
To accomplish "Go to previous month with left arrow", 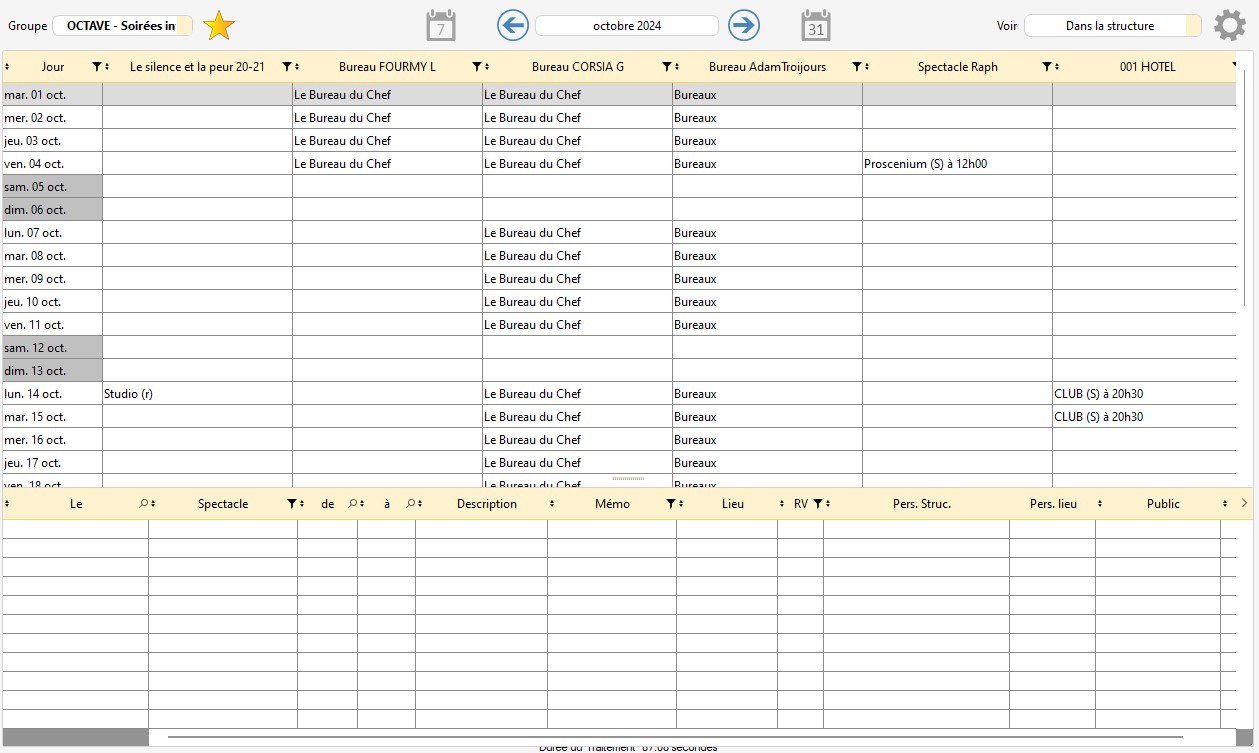I will [513, 26].
